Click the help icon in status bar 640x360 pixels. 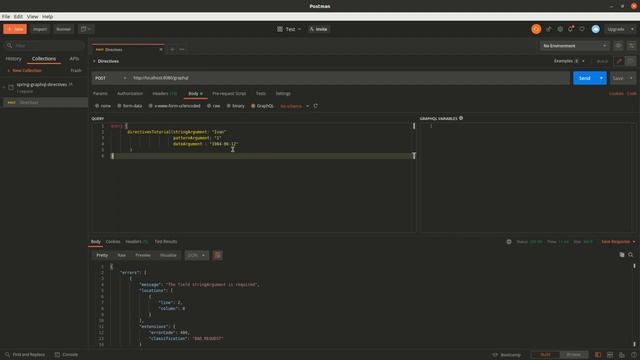[633, 355]
